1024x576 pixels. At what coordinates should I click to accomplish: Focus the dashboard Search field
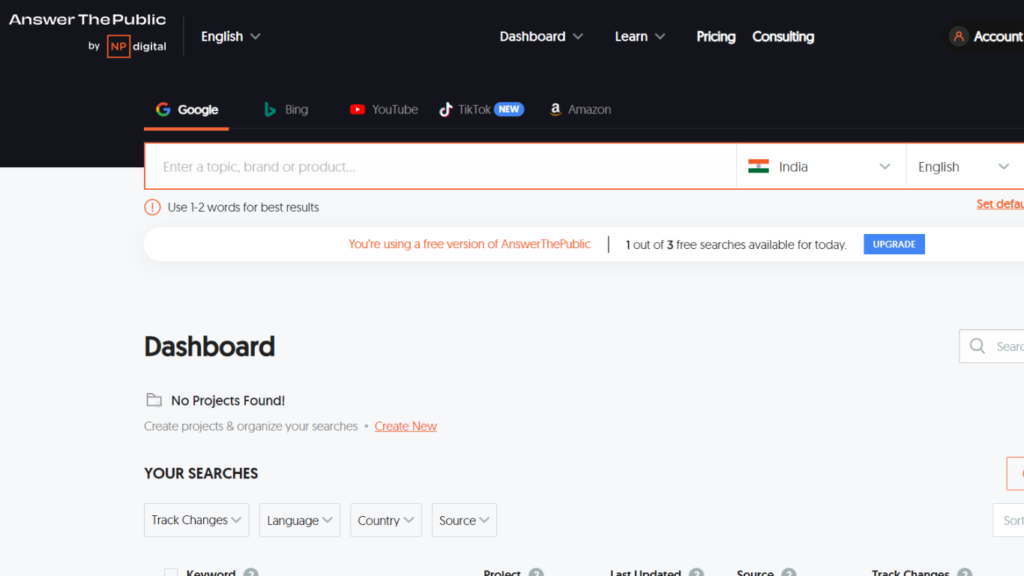coord(991,346)
